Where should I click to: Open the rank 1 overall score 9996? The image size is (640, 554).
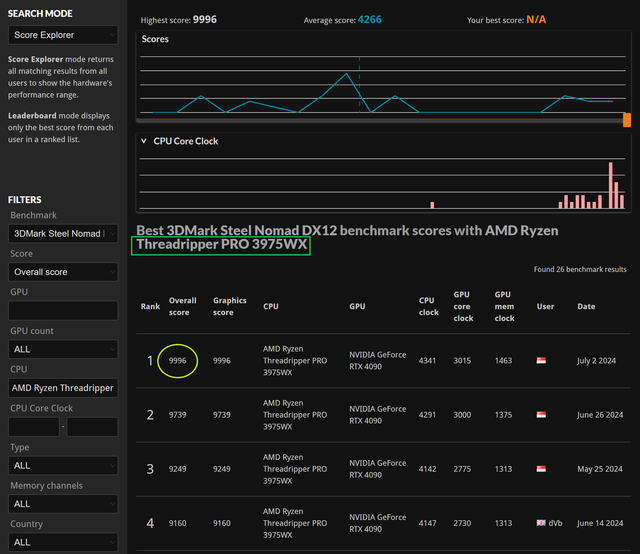[x=178, y=360]
